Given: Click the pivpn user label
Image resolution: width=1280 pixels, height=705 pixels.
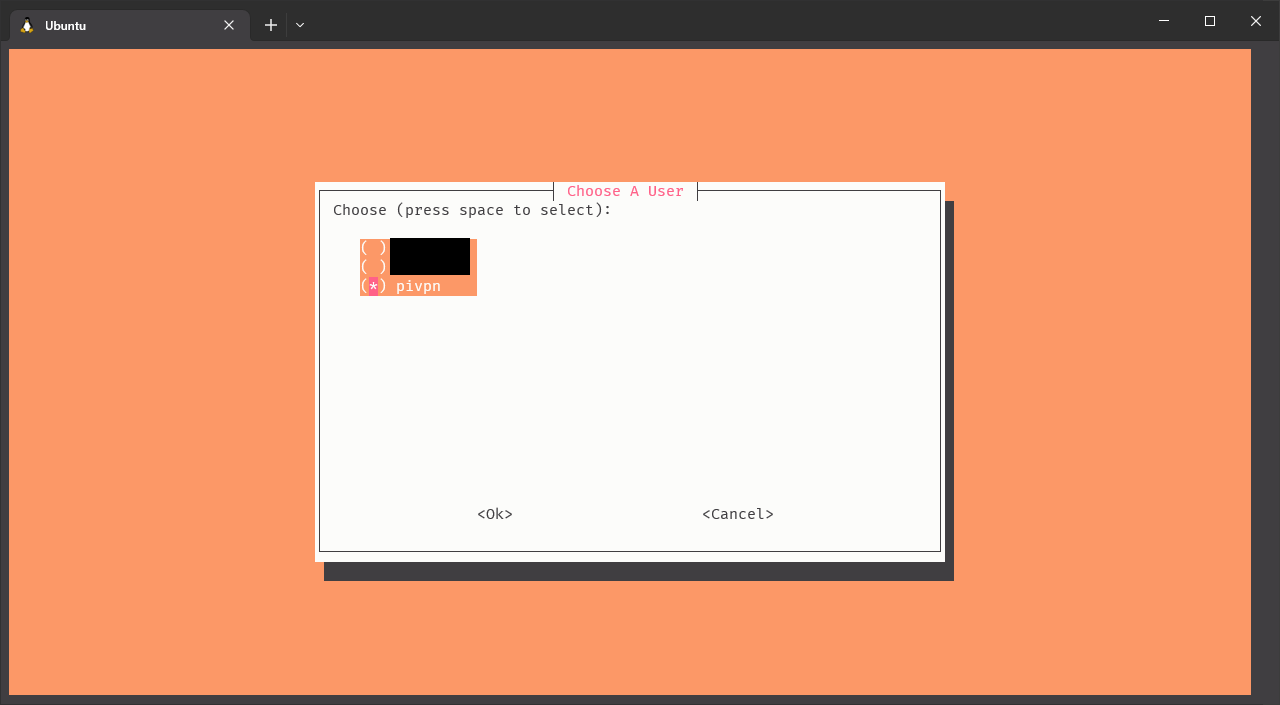Looking at the screenshot, I should point(418,287).
